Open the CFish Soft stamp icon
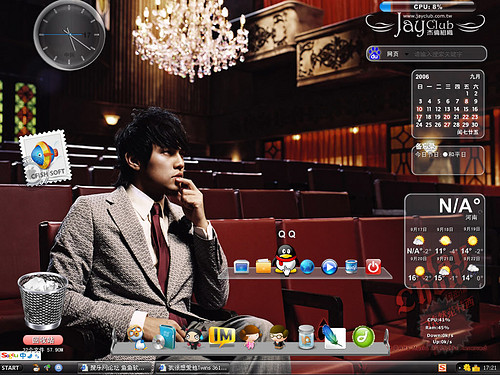The height and width of the screenshot is (375, 500). coord(45,157)
